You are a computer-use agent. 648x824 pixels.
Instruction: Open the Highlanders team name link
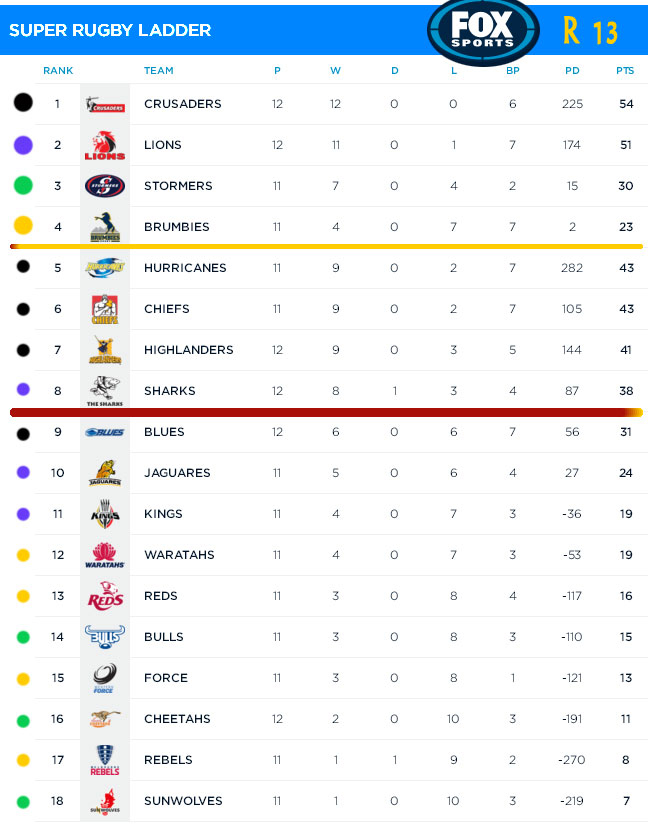[188, 350]
